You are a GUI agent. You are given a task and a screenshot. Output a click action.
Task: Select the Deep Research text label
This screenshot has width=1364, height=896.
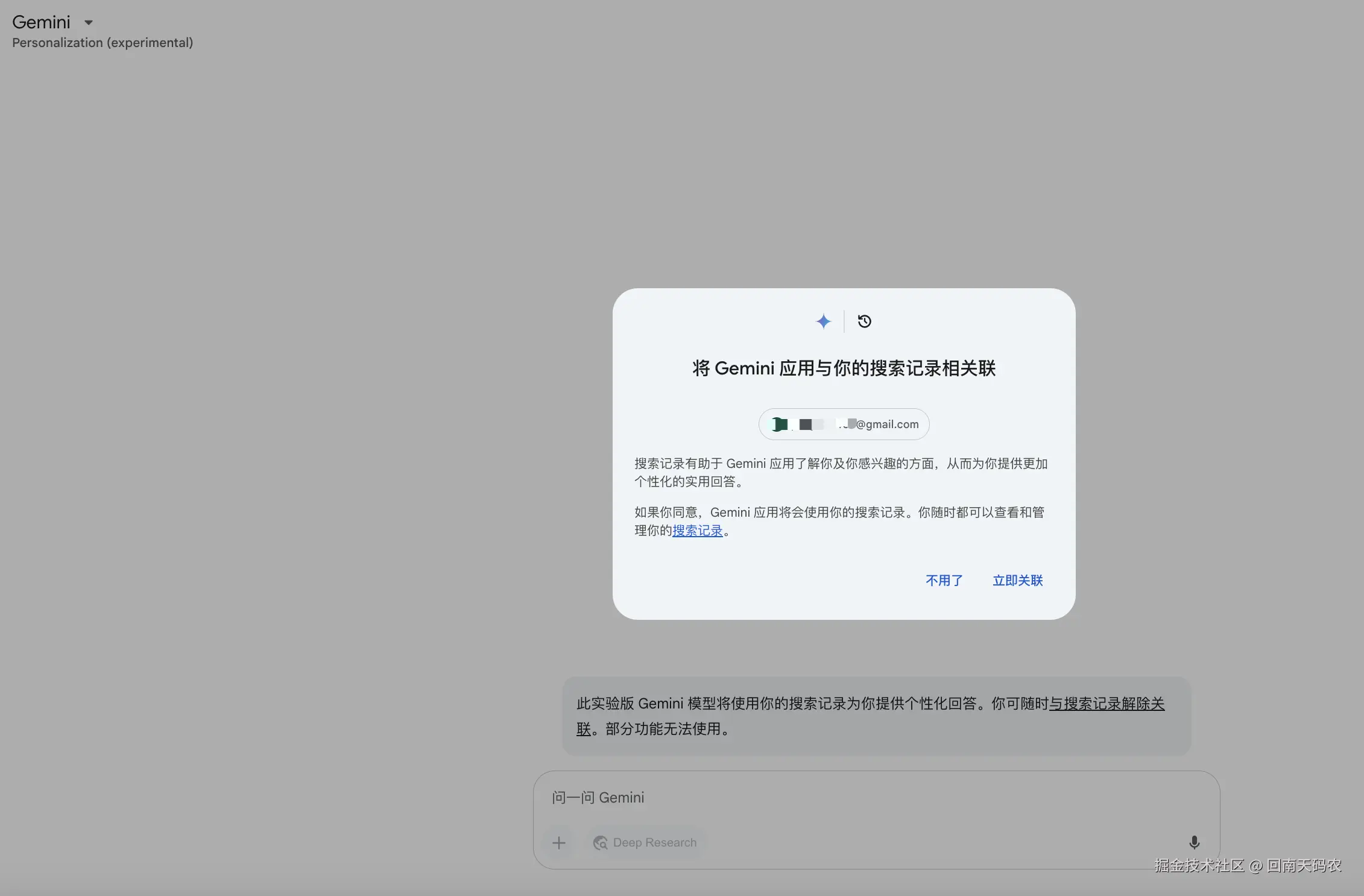pyautogui.click(x=654, y=842)
